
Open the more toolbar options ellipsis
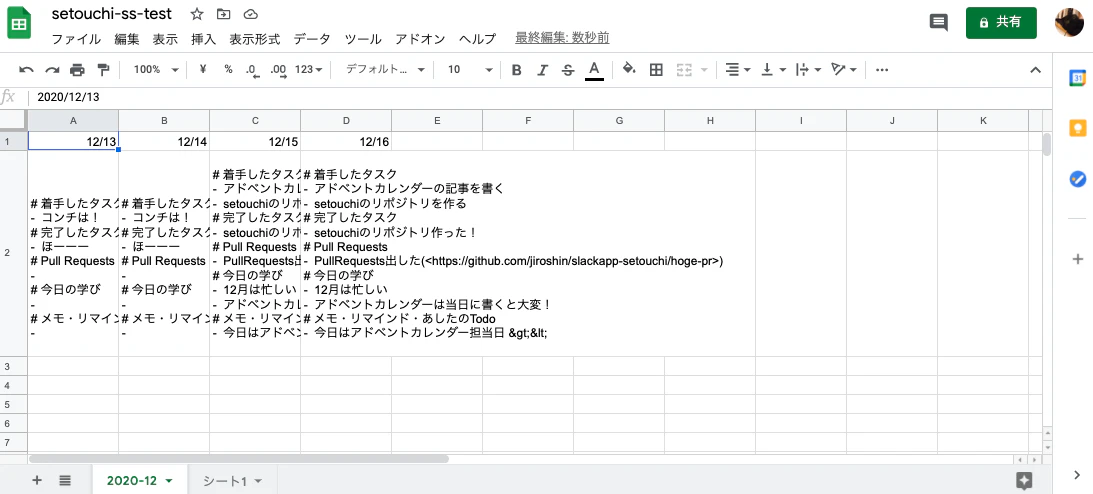coord(882,70)
